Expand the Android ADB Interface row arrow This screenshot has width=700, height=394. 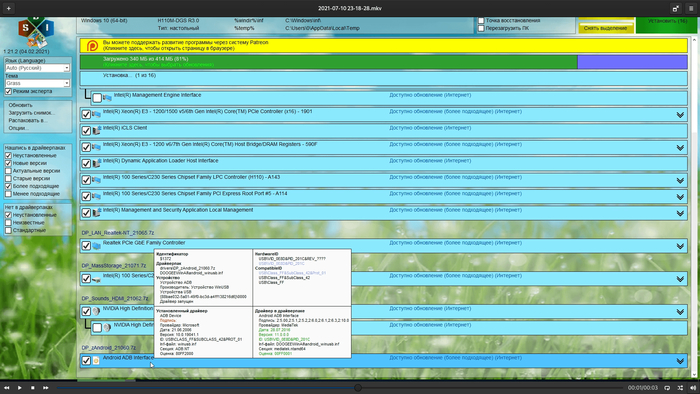click(x=680, y=361)
